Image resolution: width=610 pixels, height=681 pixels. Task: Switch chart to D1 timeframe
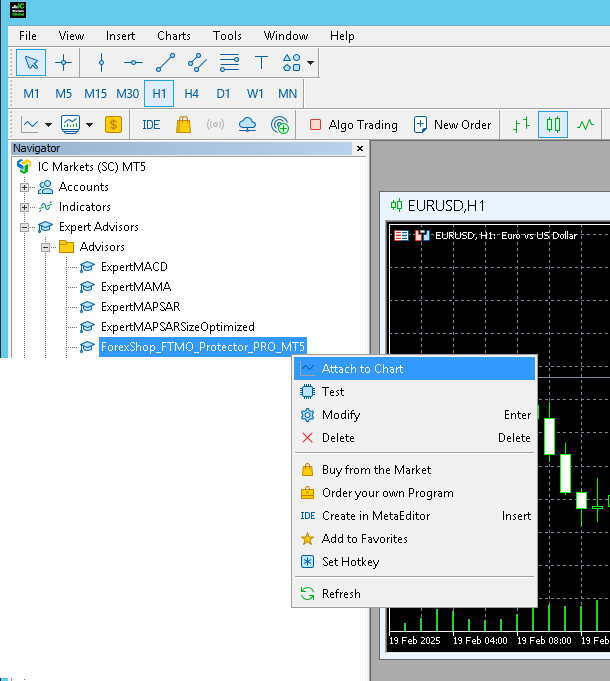coord(223,93)
